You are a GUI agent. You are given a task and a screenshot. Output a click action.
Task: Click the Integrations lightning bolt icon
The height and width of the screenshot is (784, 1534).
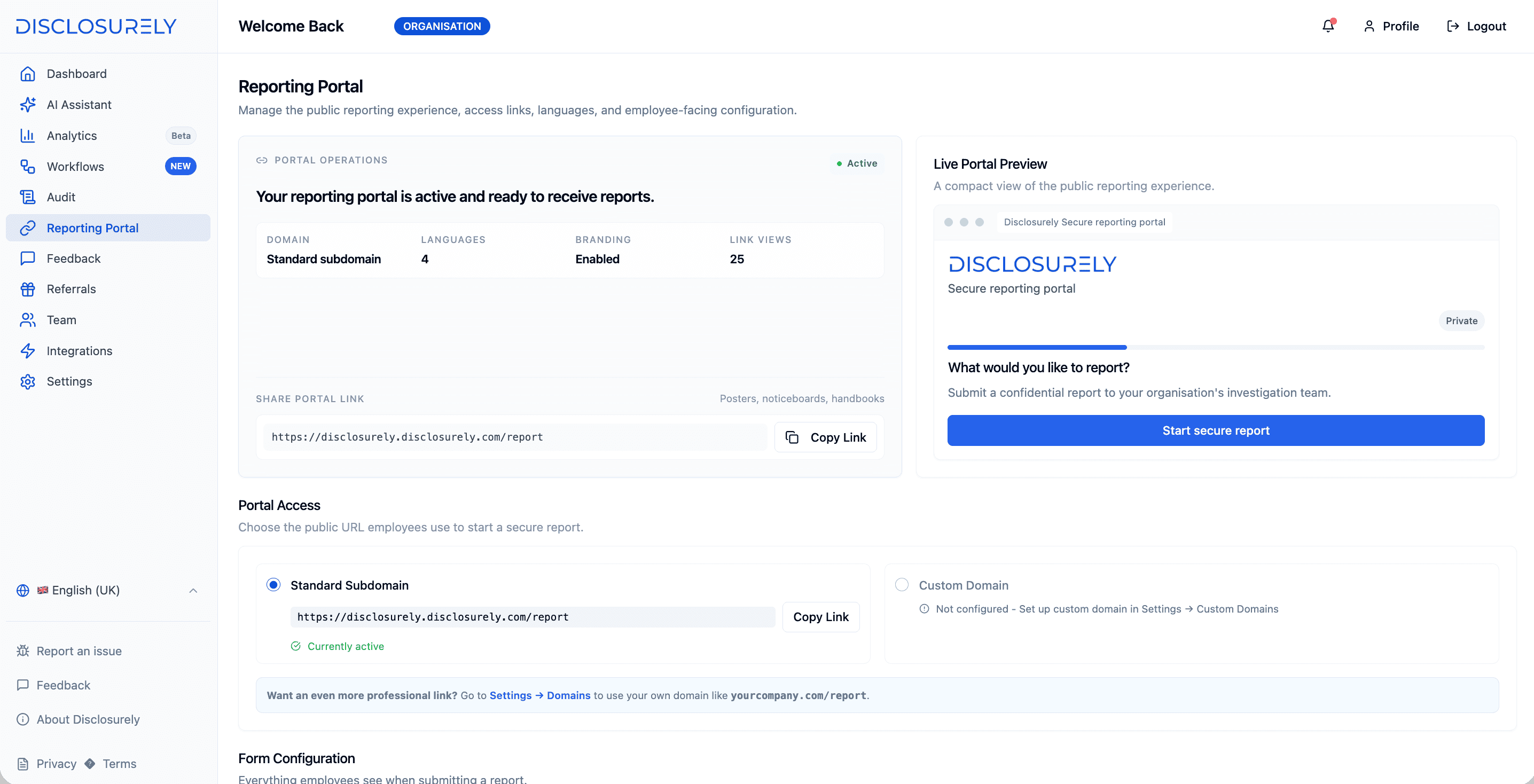coord(27,351)
